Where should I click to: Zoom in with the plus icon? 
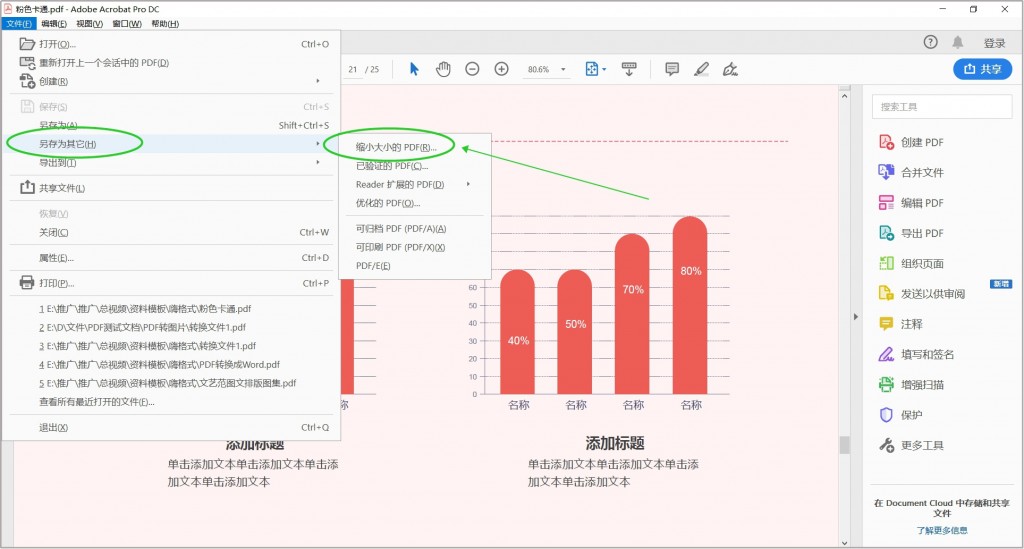coord(502,69)
